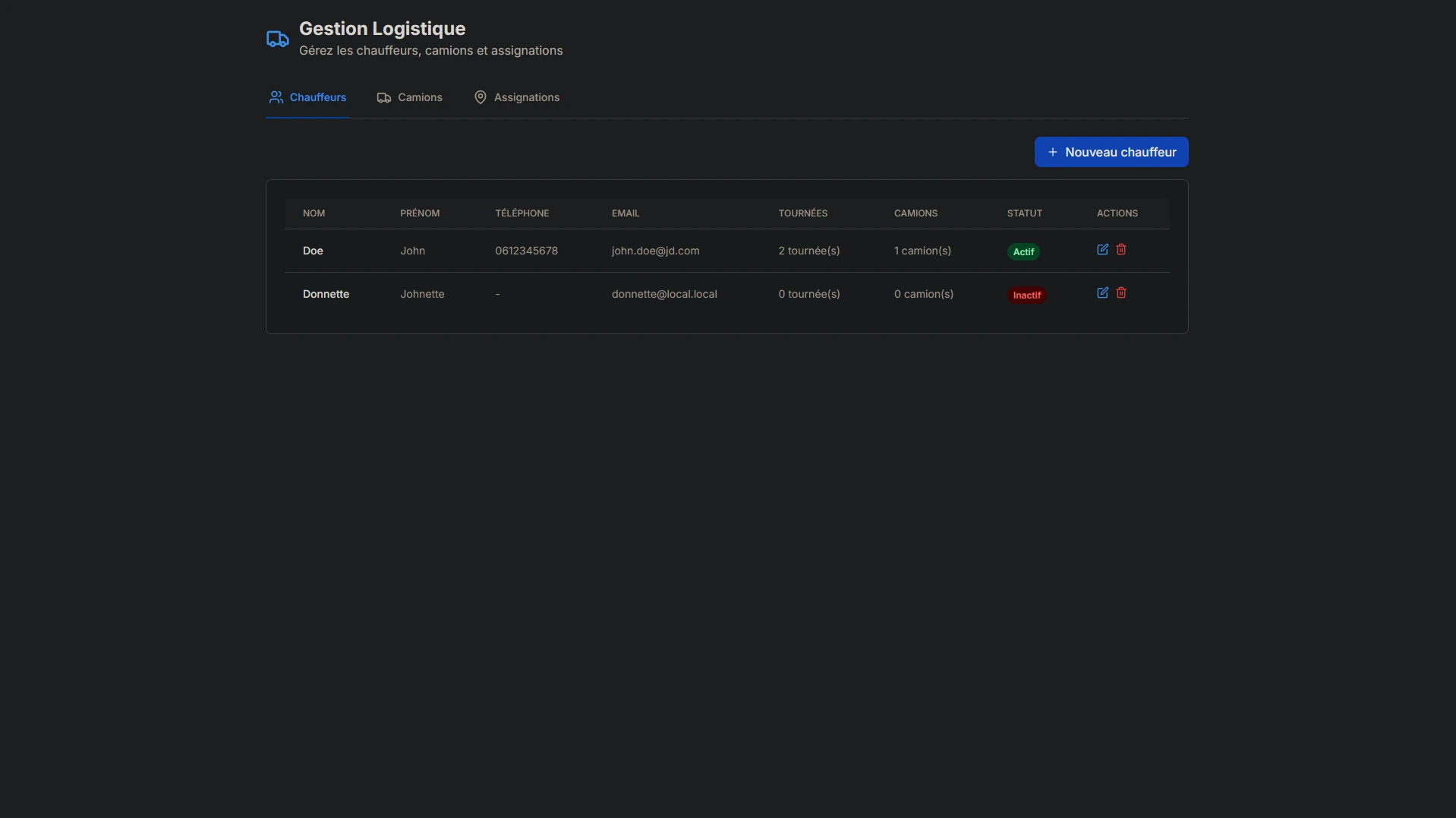Select the name cell 'Donnette'
Viewport: 1456px width, 818px height.
coord(326,294)
